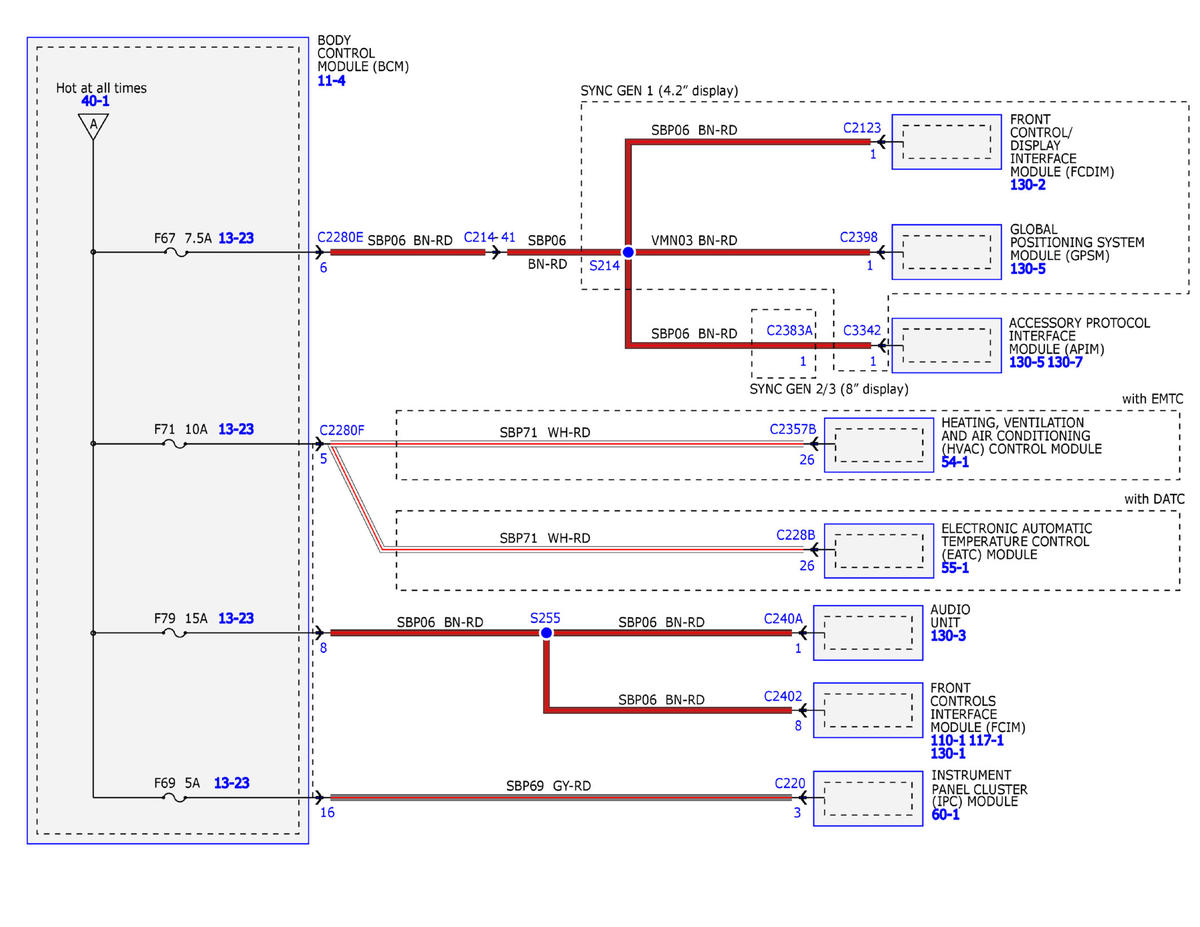Select connector label C3342
Viewport: 1200px width, 927px height.
pyautogui.click(x=861, y=330)
